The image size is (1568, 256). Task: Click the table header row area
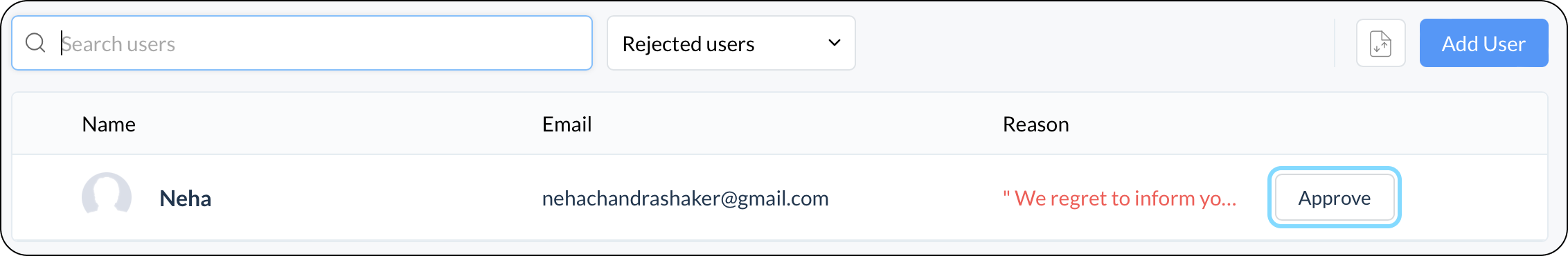point(780,124)
